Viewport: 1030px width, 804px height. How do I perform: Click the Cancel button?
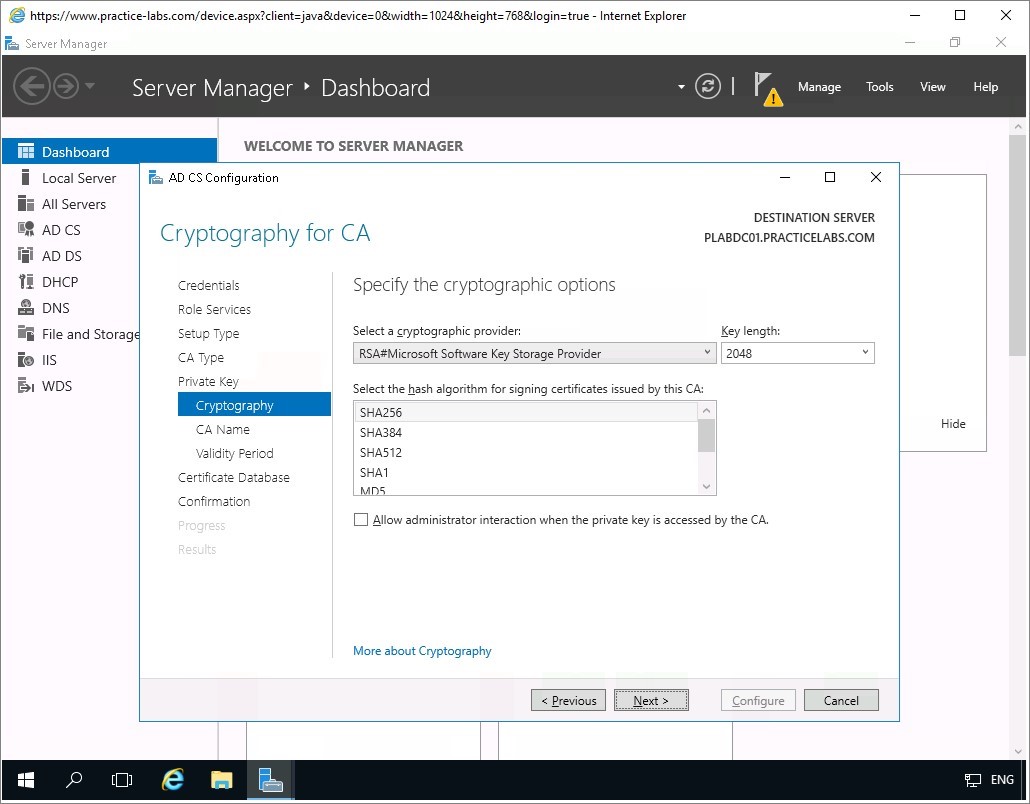tap(841, 700)
